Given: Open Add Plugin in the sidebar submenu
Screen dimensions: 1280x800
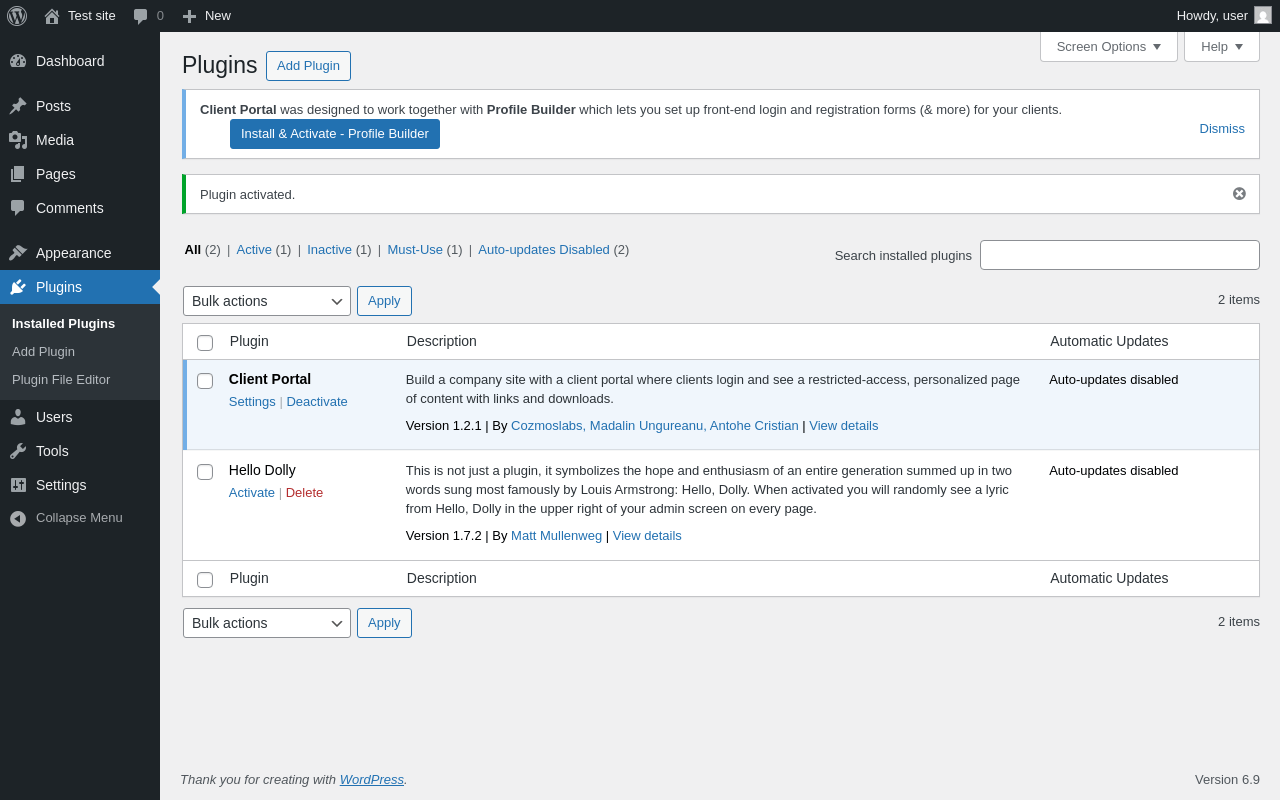Looking at the screenshot, I should coord(43,352).
